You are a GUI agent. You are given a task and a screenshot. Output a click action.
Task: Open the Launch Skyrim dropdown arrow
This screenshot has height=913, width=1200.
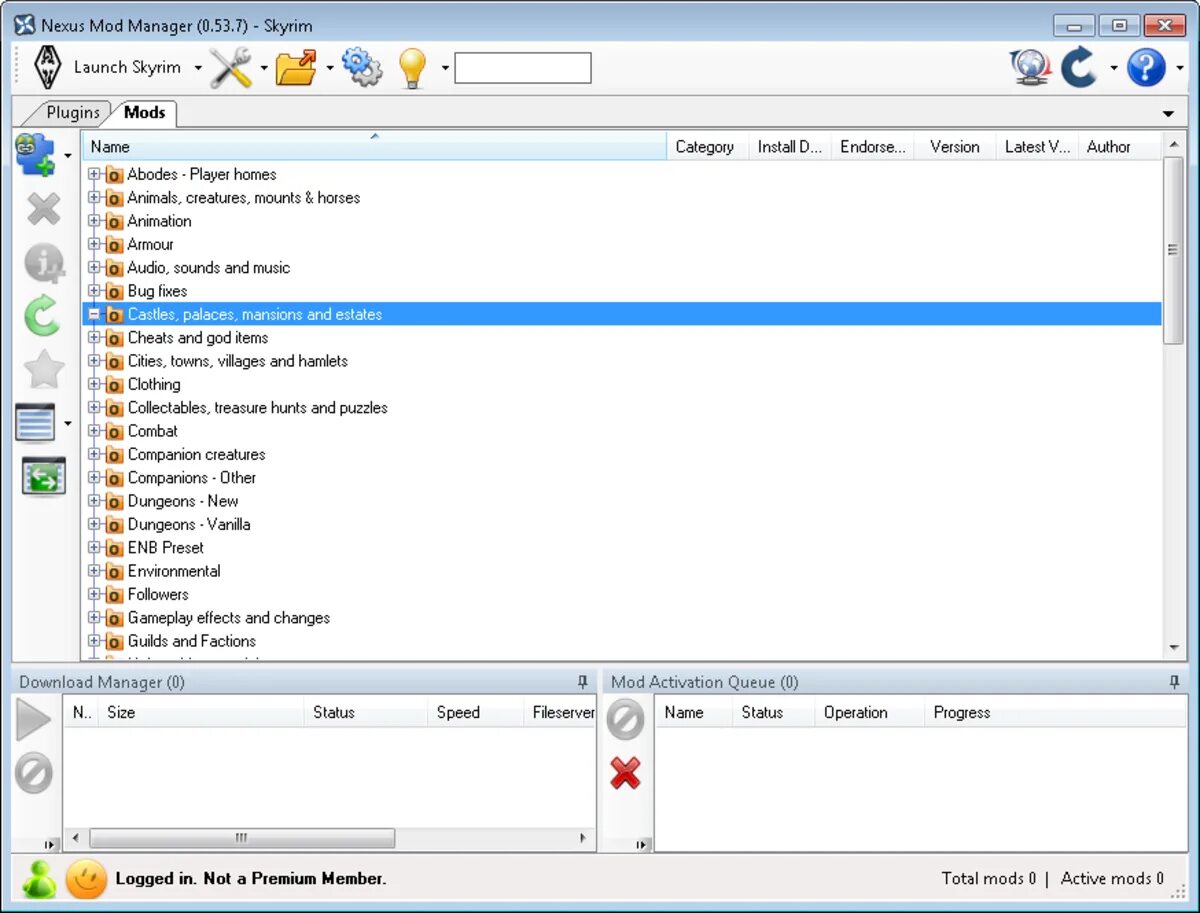[x=198, y=68]
